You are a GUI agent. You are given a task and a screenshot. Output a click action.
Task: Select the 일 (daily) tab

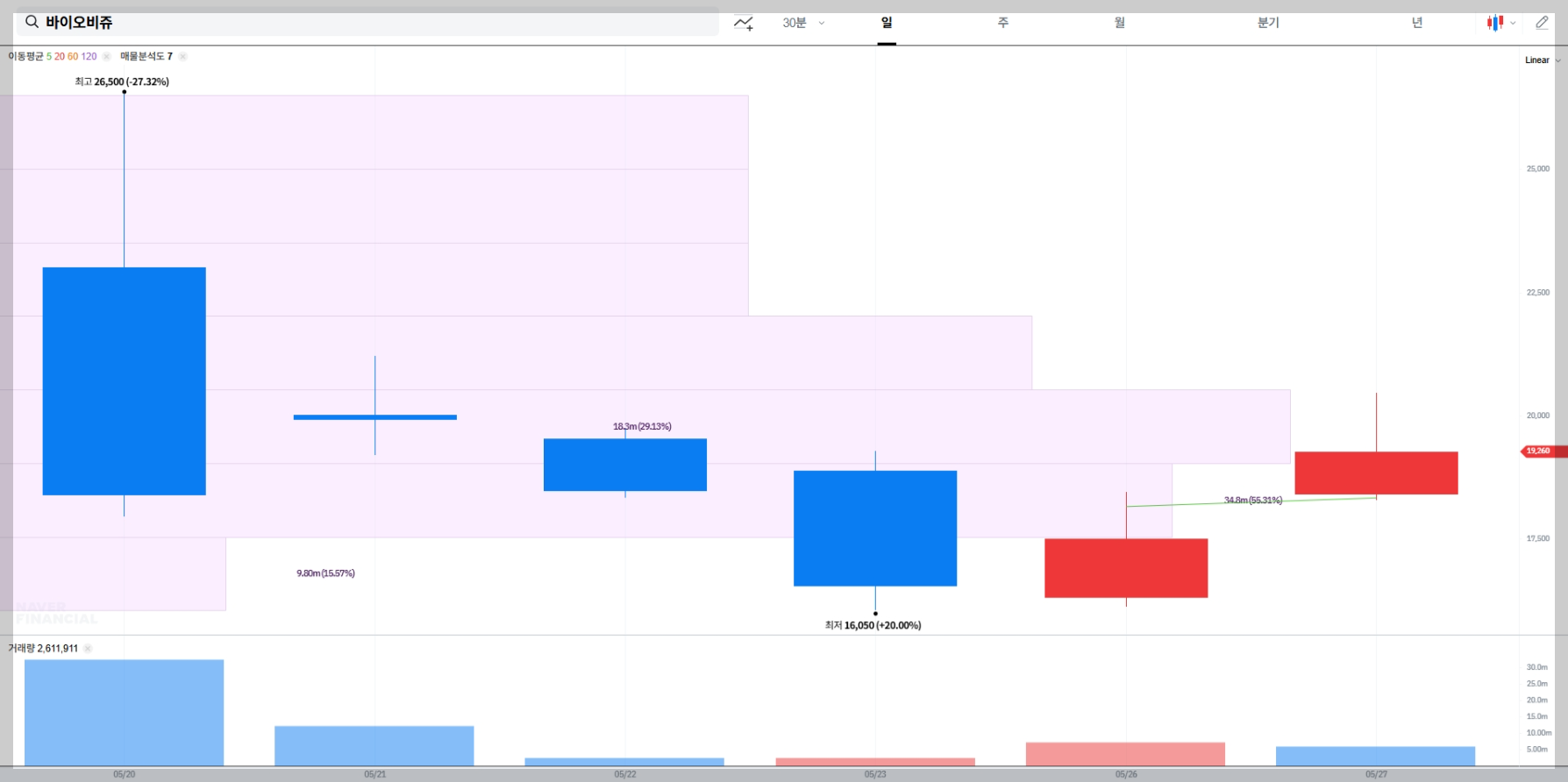point(887,23)
